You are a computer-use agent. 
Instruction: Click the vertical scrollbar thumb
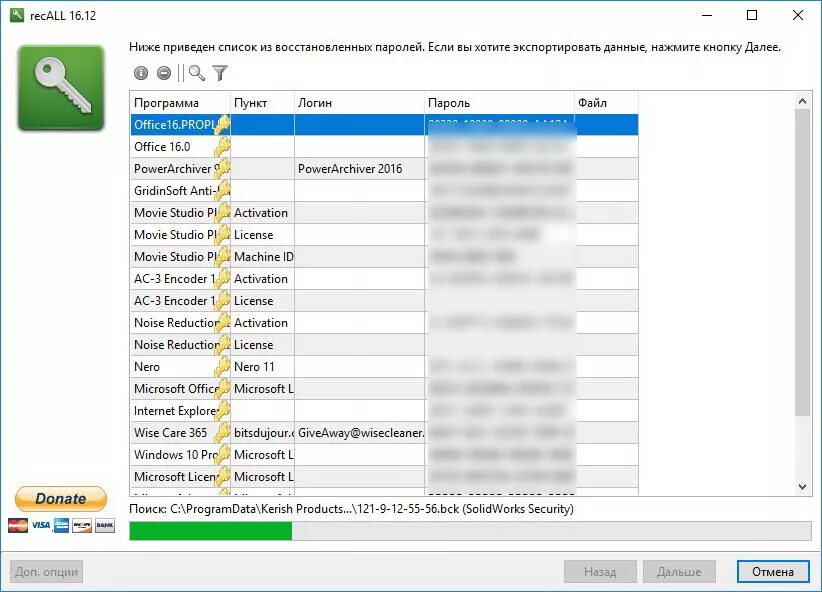pyautogui.click(x=802, y=263)
